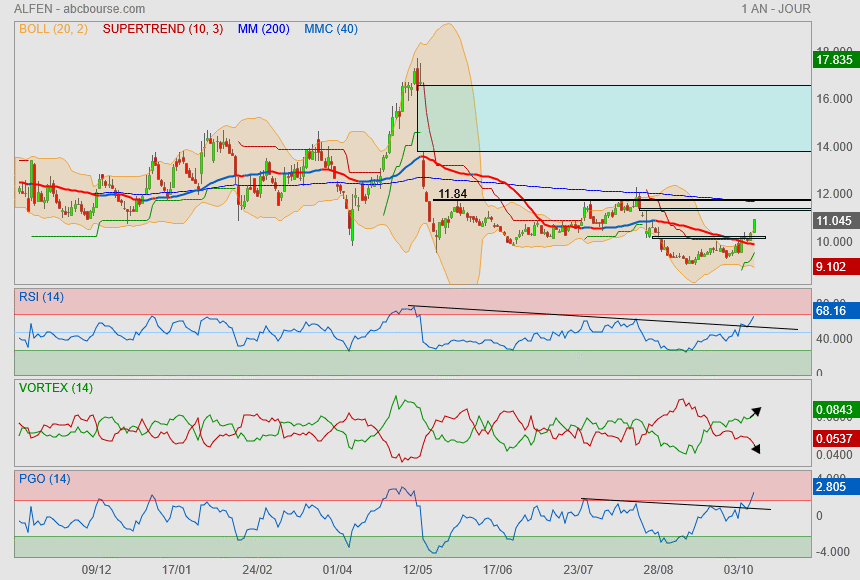Click the 1 AN - JOUR period label
This screenshot has height=580, width=860.
click(x=776, y=9)
